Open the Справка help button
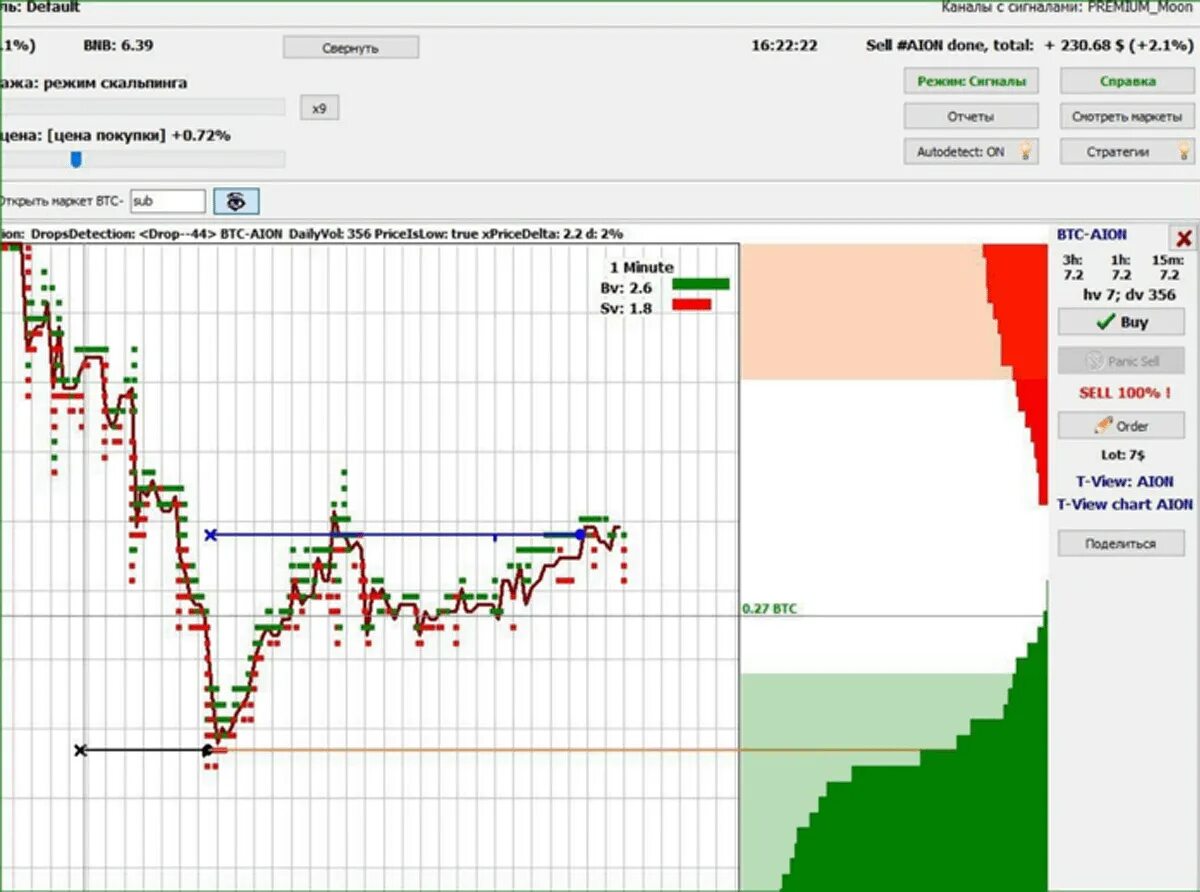 (1127, 81)
